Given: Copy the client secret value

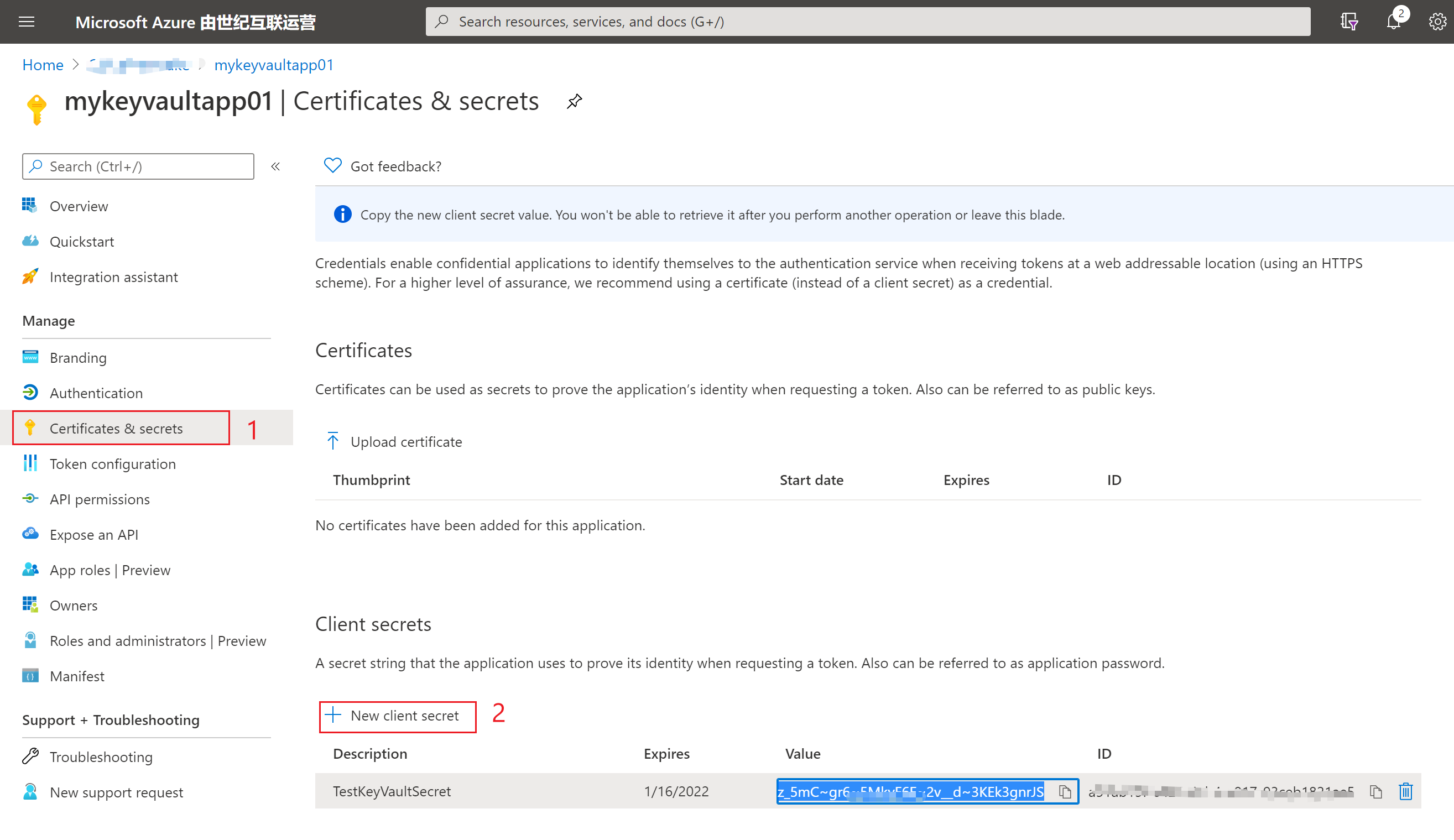Looking at the screenshot, I should tap(1065, 791).
